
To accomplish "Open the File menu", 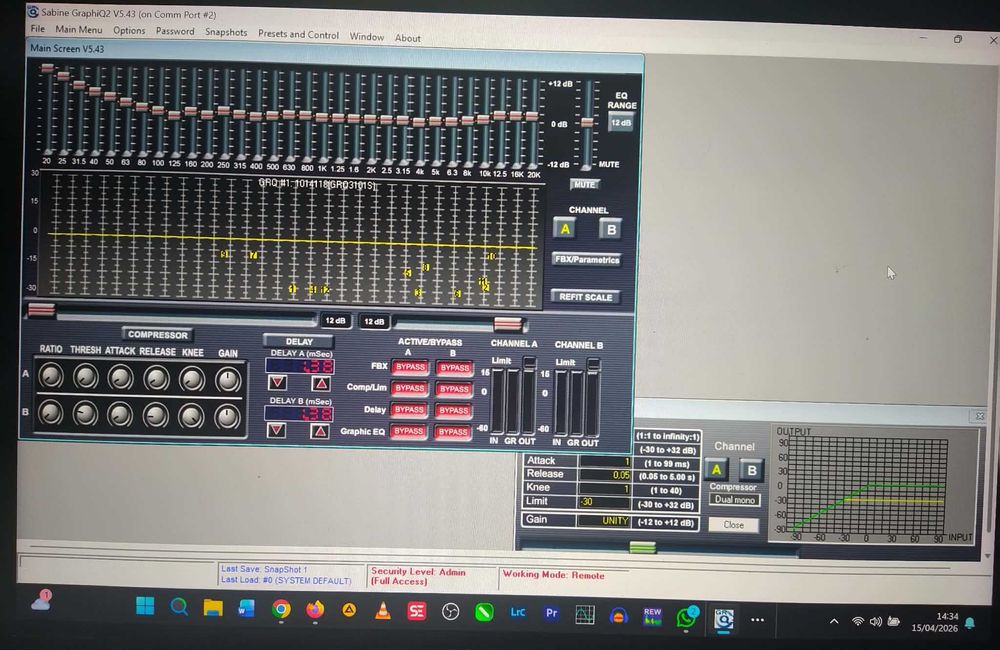I will 38,29.
